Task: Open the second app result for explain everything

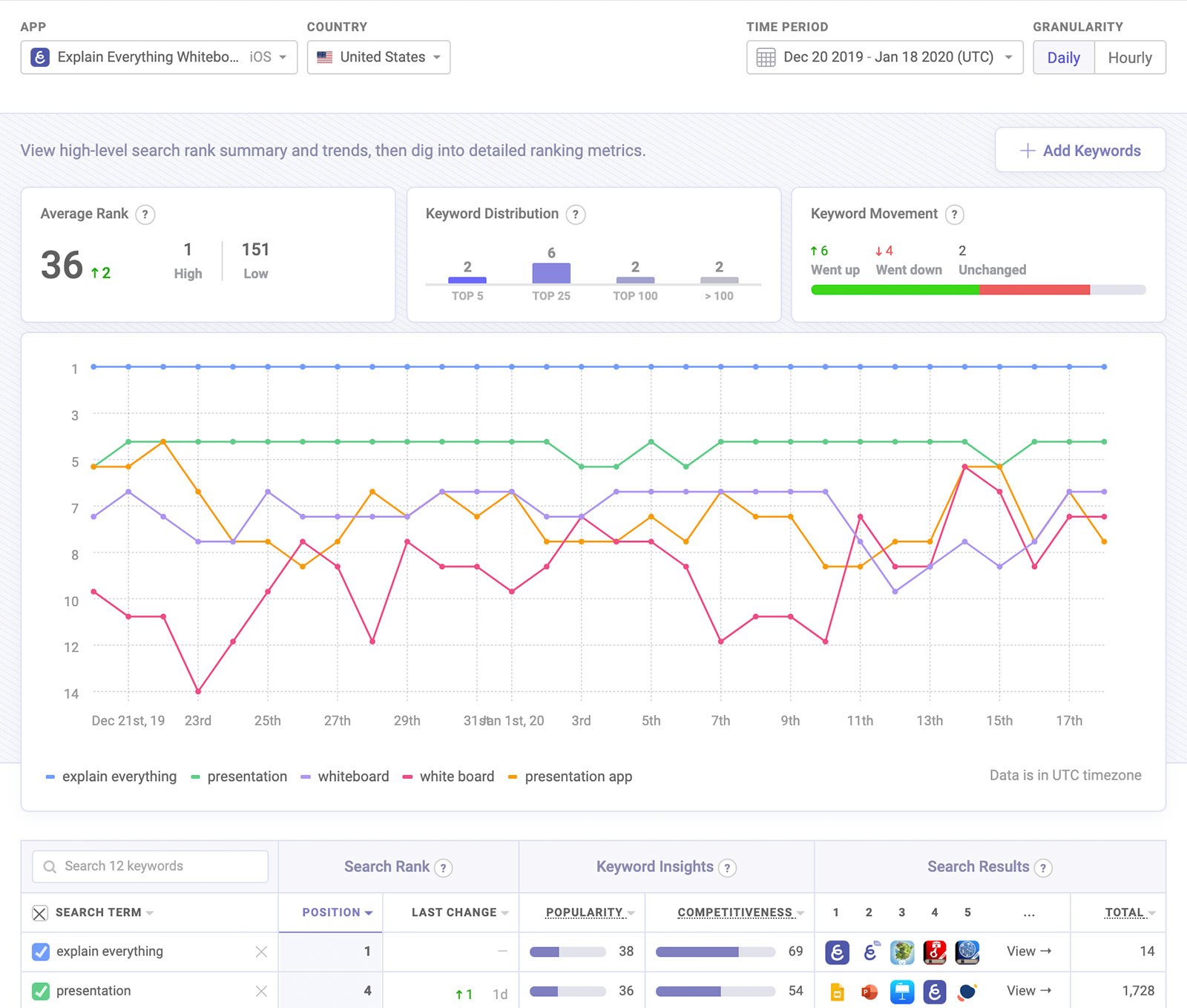Action: point(869,952)
